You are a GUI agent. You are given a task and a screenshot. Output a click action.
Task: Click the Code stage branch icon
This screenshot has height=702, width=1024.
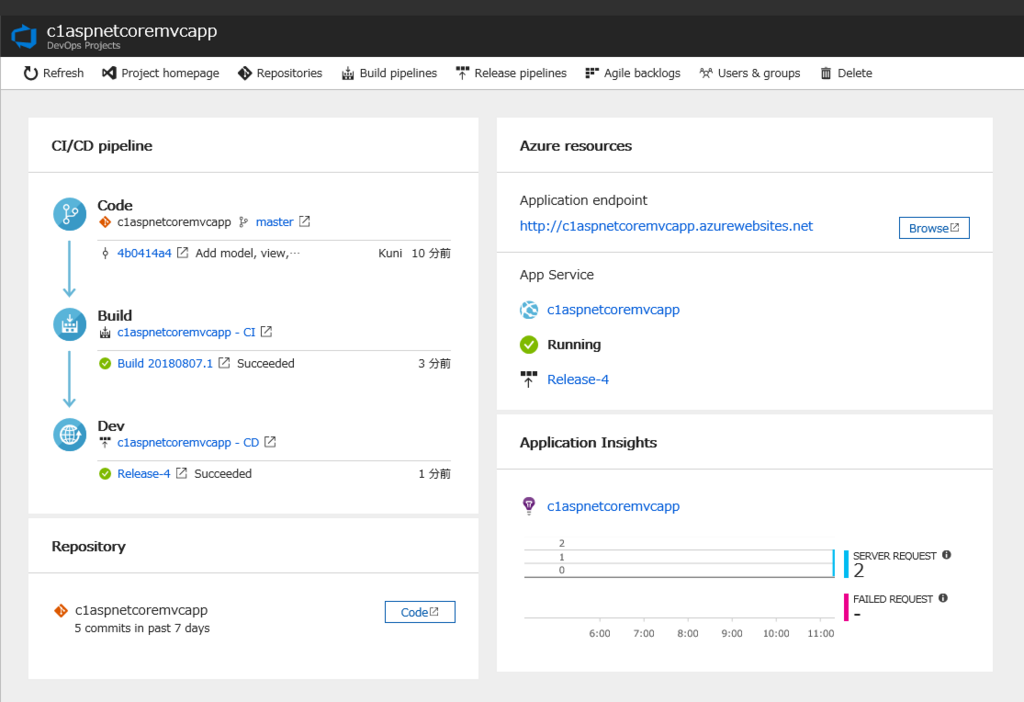(70, 214)
